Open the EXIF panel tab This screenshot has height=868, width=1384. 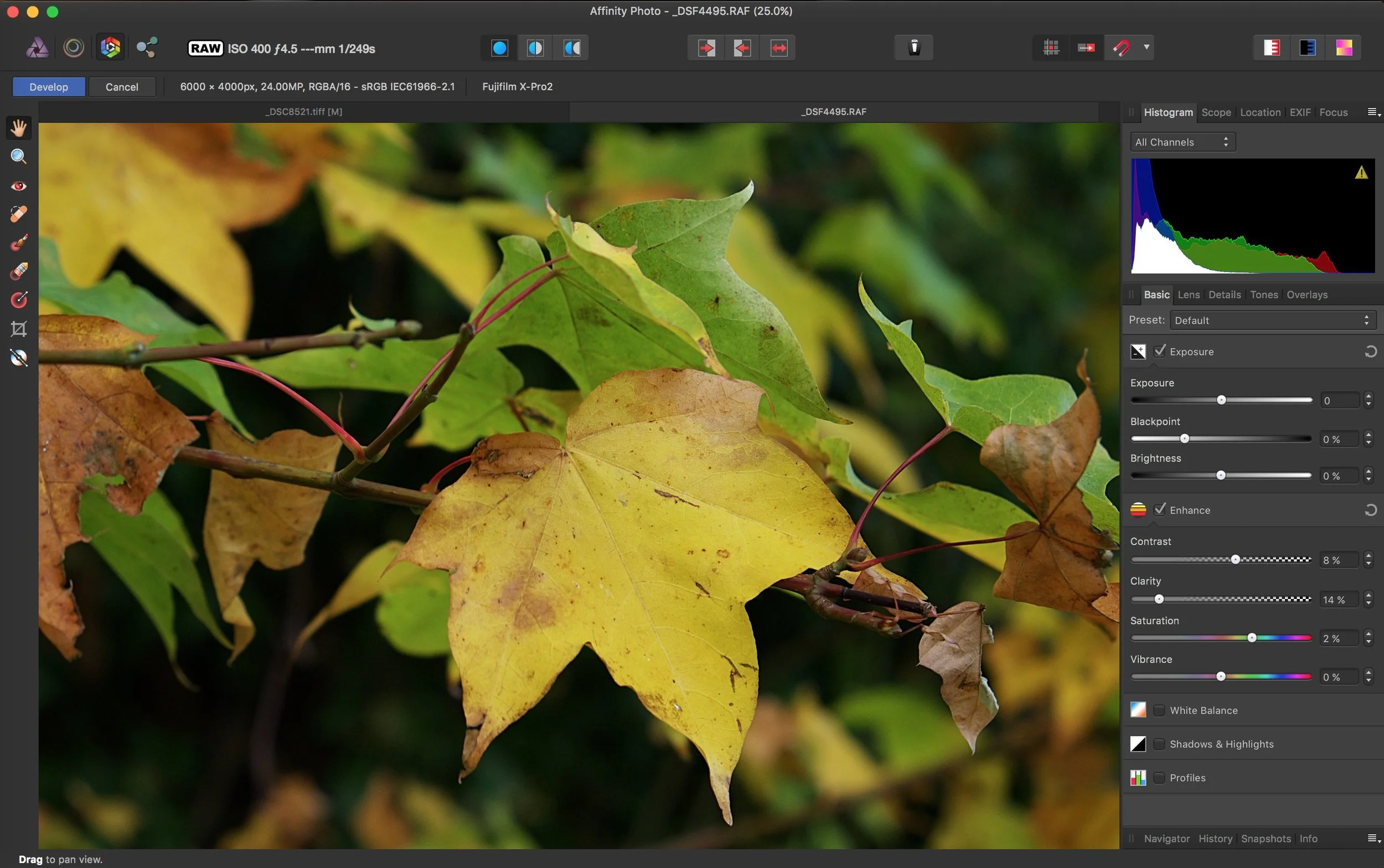(x=1300, y=112)
